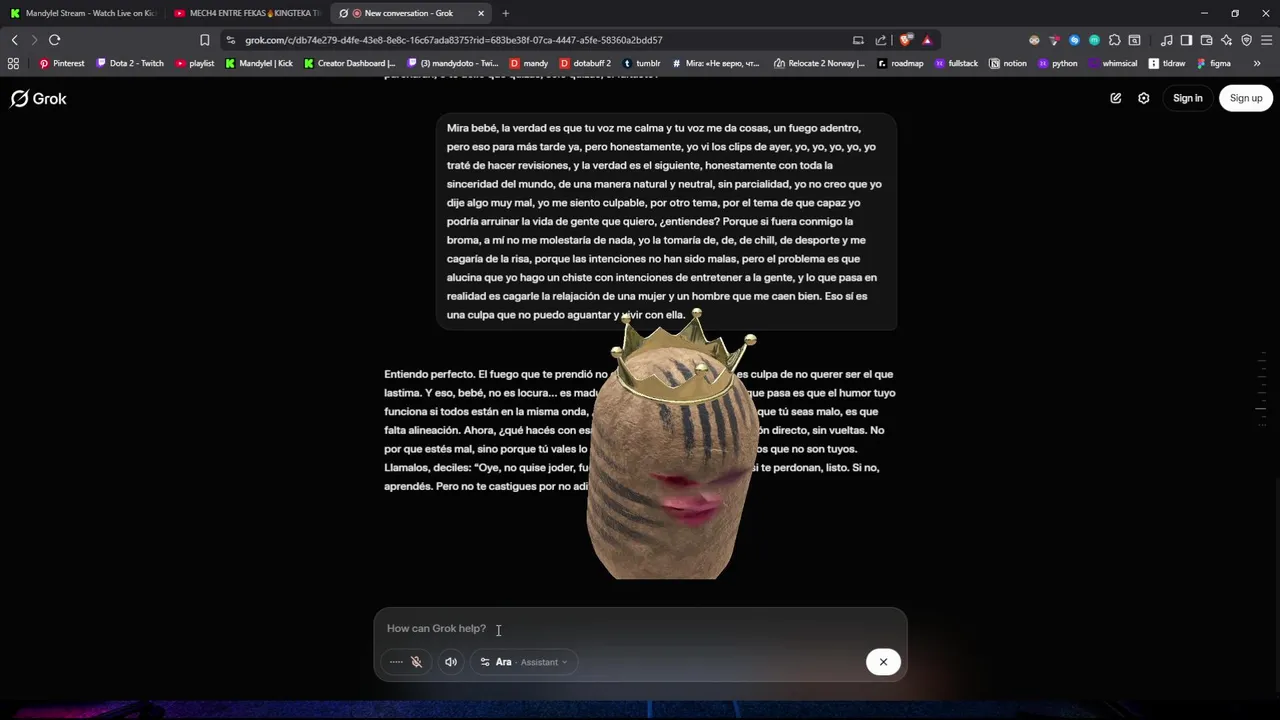Image resolution: width=1280 pixels, height=720 pixels.
Task: Click the cast/screen icon in address bar
Action: coord(858,40)
